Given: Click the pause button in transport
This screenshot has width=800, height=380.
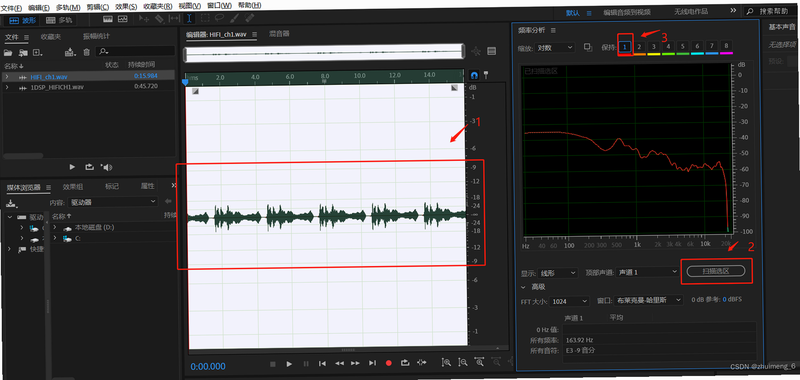Looking at the screenshot, I should 306,364.
